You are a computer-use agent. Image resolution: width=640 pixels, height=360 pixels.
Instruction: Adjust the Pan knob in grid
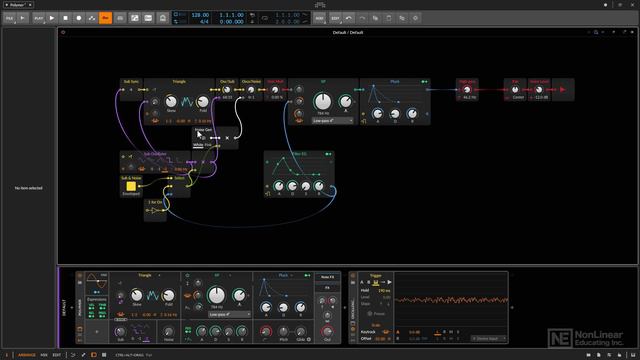coord(515,90)
